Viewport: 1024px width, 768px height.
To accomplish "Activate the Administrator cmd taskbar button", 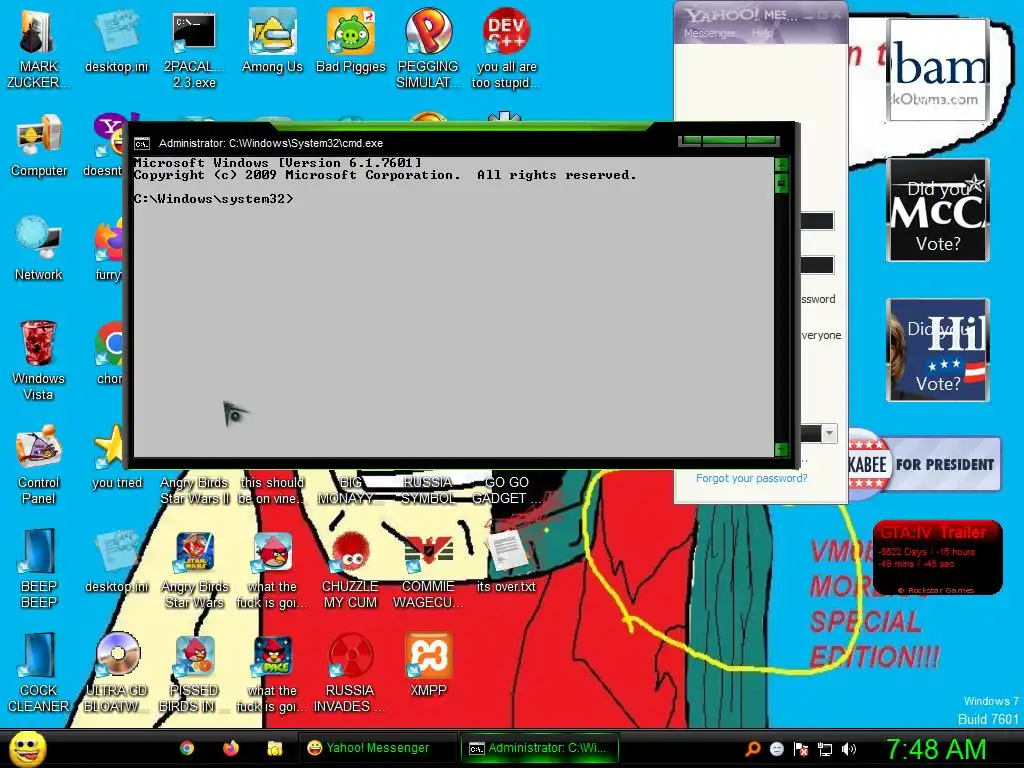I will tap(539, 748).
